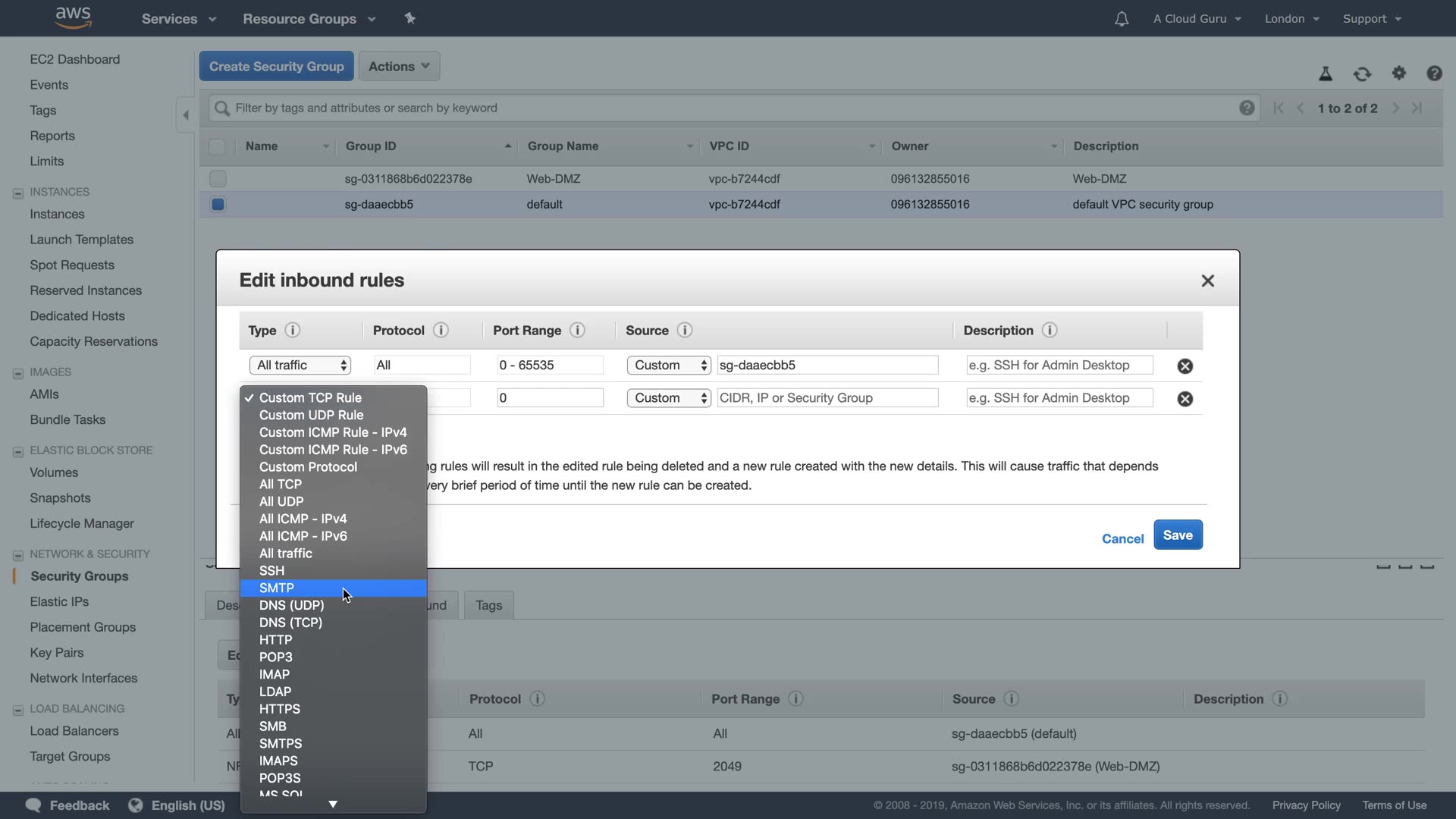The width and height of the screenshot is (1456, 819).
Task: Open the settings gear icon
Action: coord(1399,73)
